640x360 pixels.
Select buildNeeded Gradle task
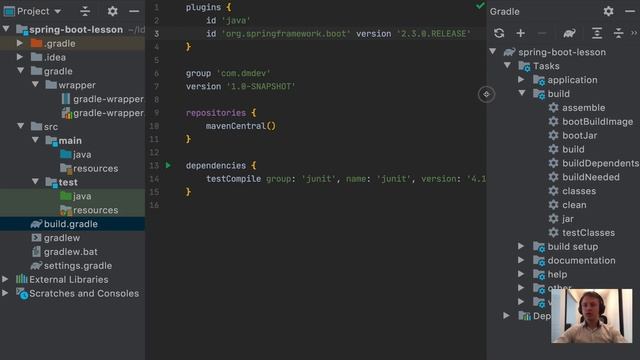coord(584,177)
